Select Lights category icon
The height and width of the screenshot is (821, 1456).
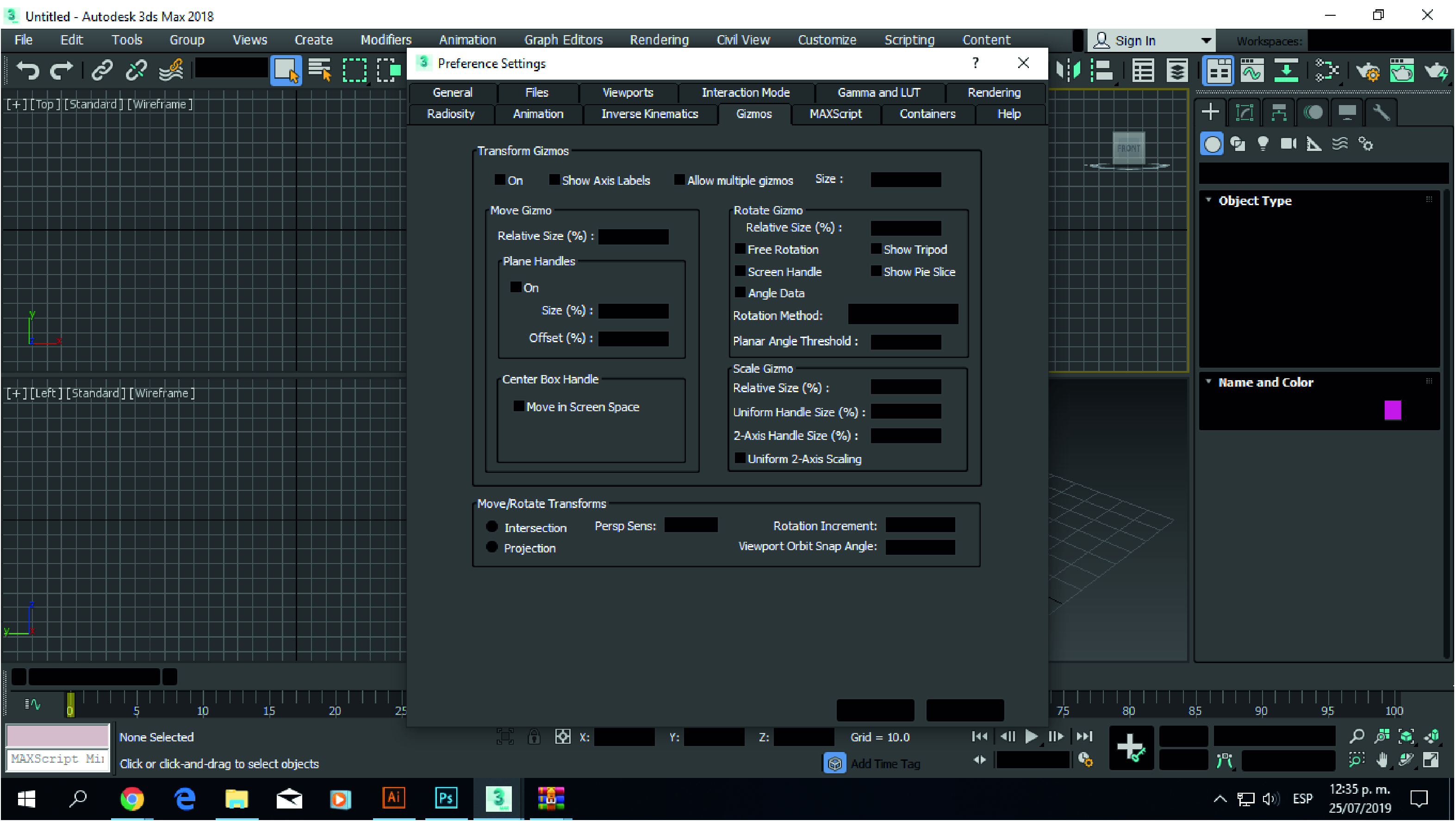(1263, 144)
